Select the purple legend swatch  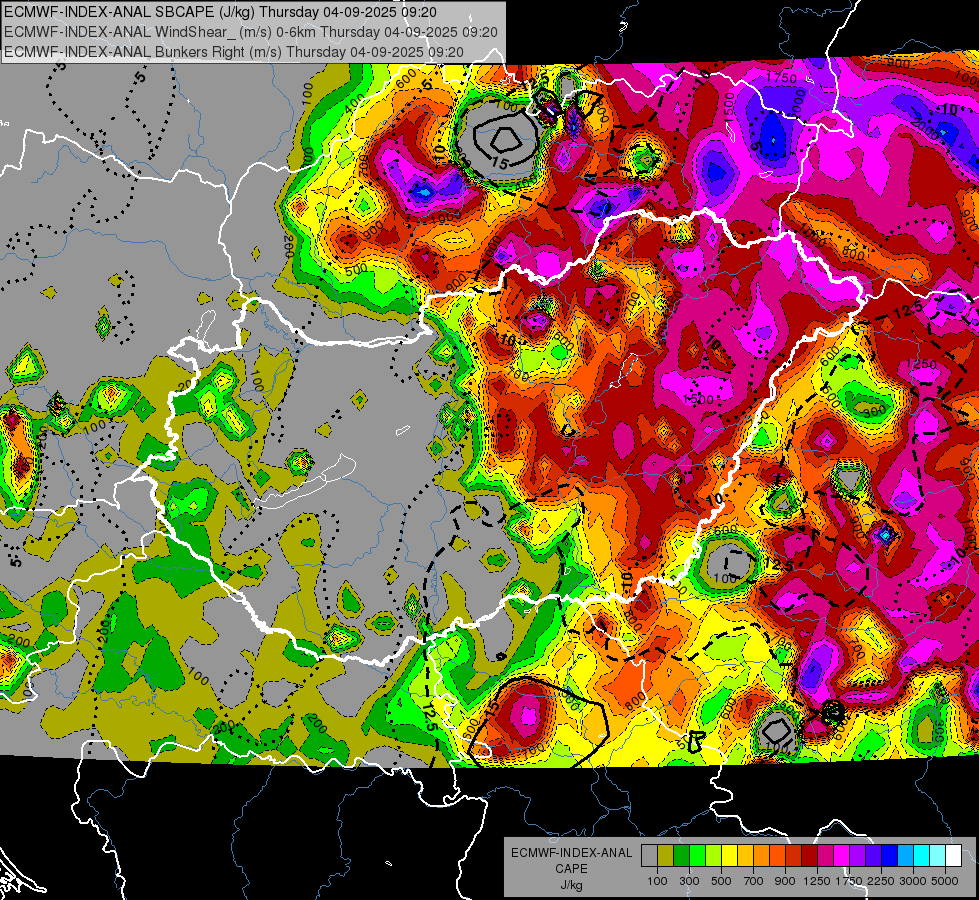[857, 856]
